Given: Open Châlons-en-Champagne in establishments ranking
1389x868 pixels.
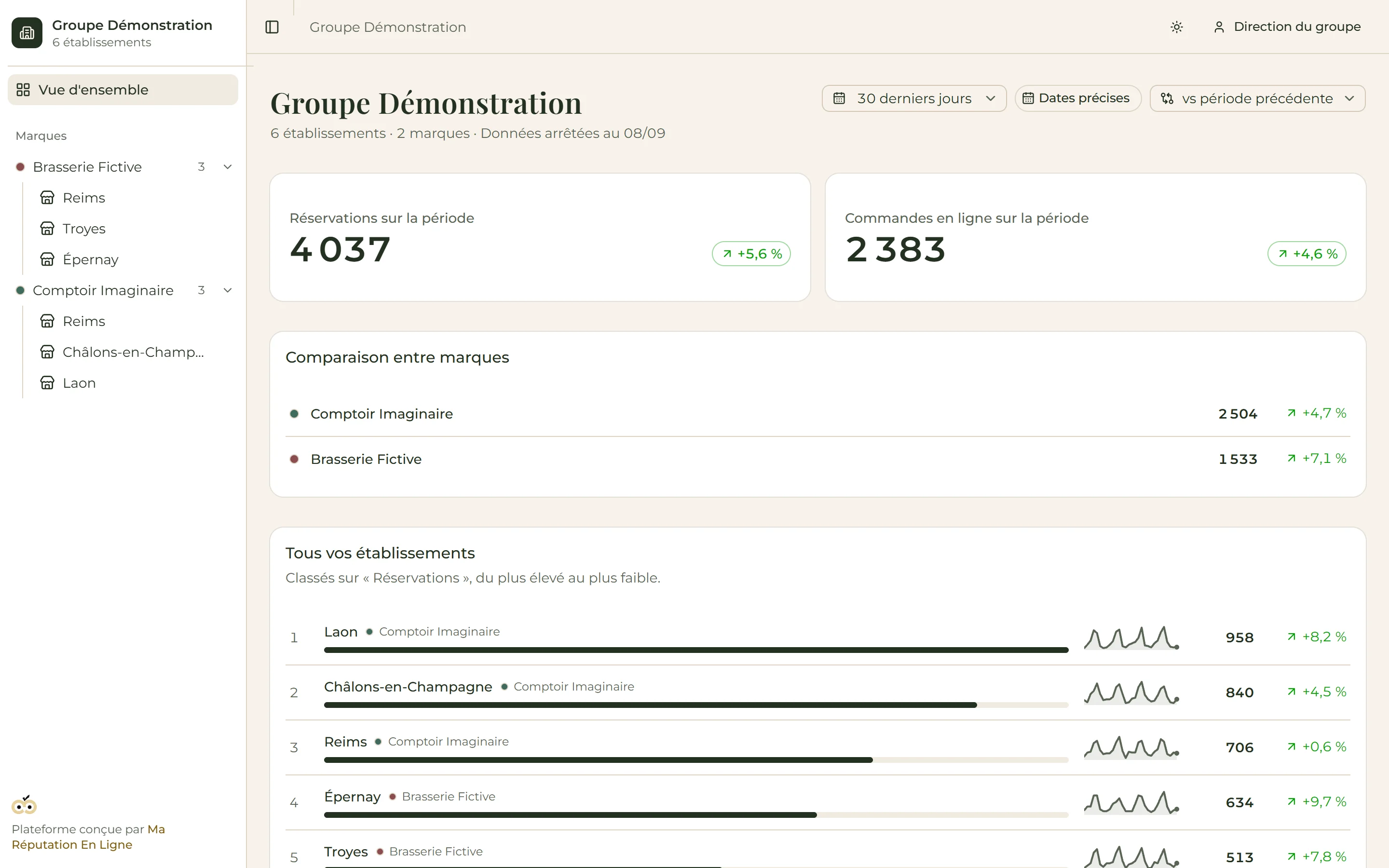Looking at the screenshot, I should (817, 693).
